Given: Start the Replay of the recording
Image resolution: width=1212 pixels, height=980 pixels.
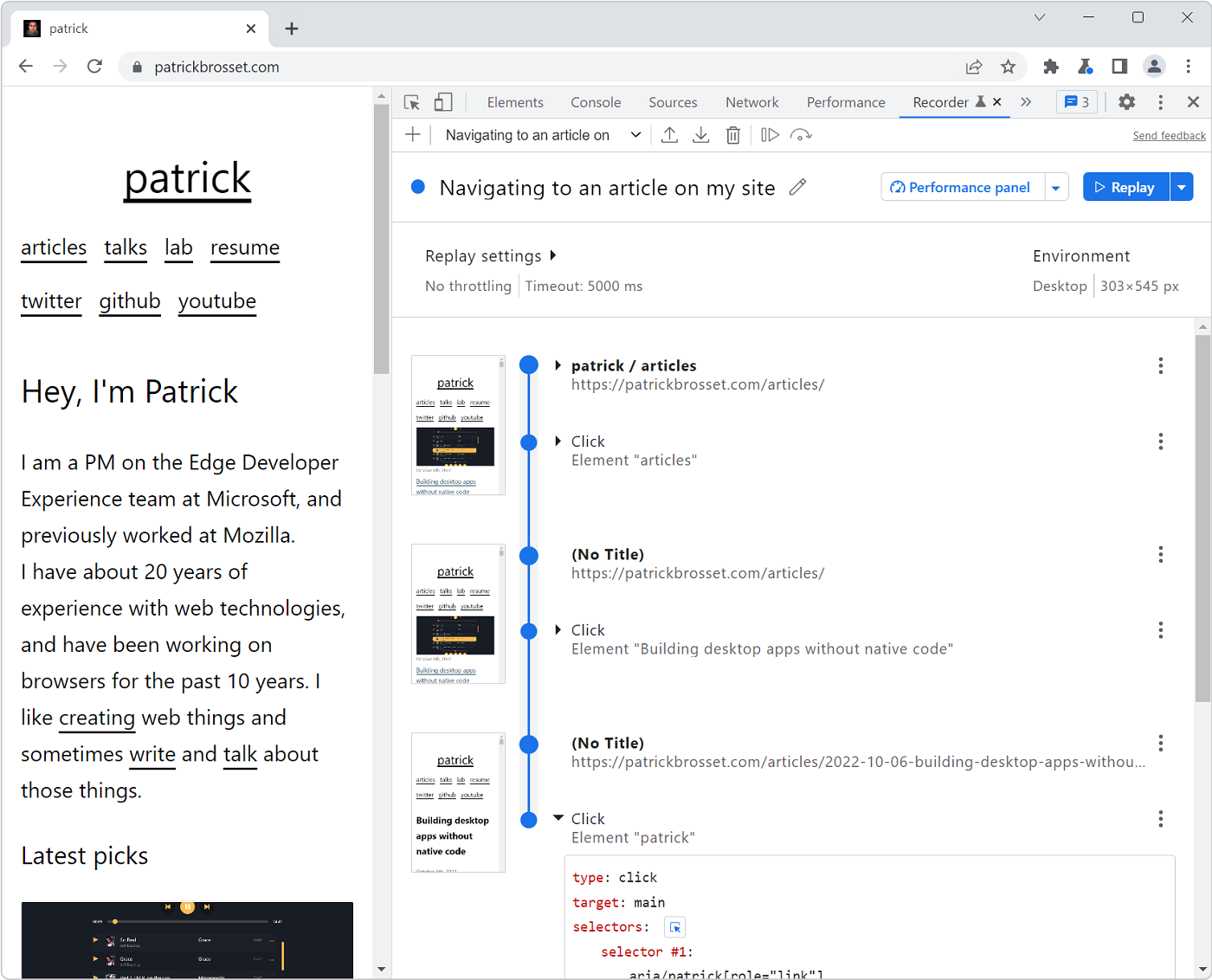Looking at the screenshot, I should tap(1125, 186).
